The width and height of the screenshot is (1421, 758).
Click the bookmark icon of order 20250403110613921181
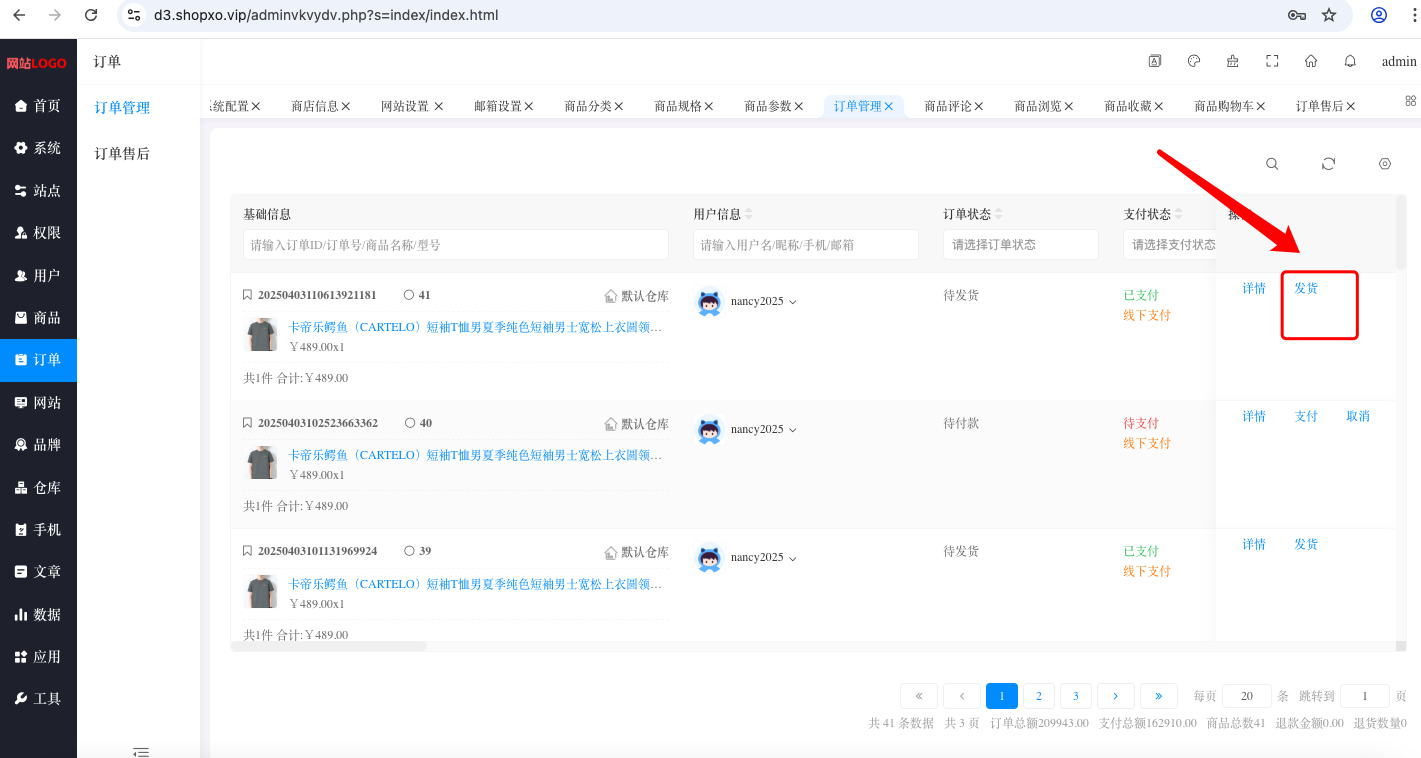[248, 295]
